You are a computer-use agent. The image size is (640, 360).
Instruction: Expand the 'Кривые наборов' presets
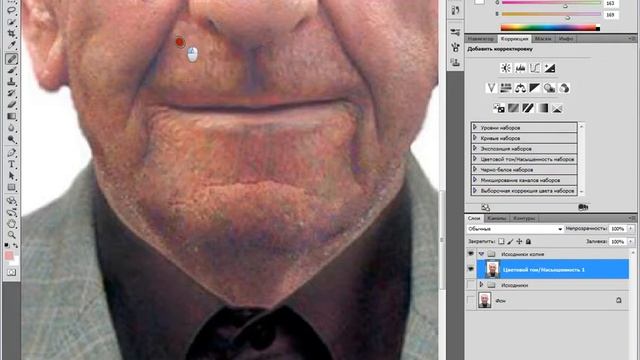(475, 138)
